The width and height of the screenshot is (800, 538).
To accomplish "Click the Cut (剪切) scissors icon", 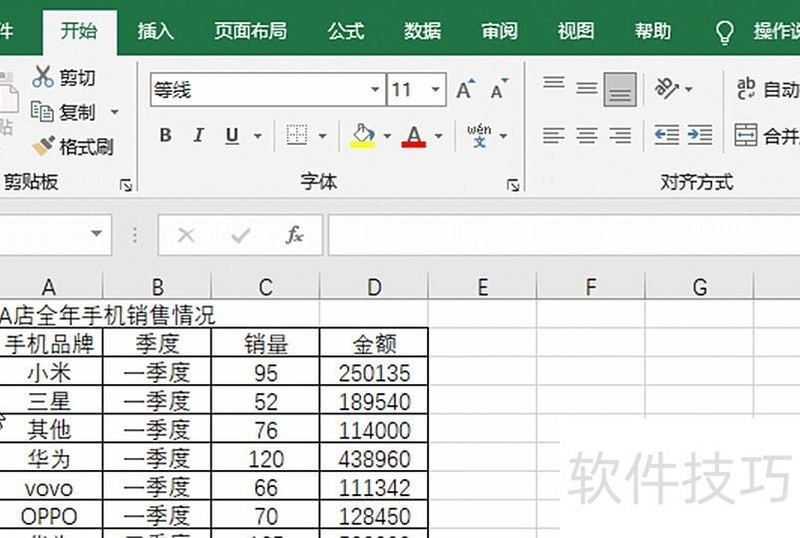I will 43,77.
